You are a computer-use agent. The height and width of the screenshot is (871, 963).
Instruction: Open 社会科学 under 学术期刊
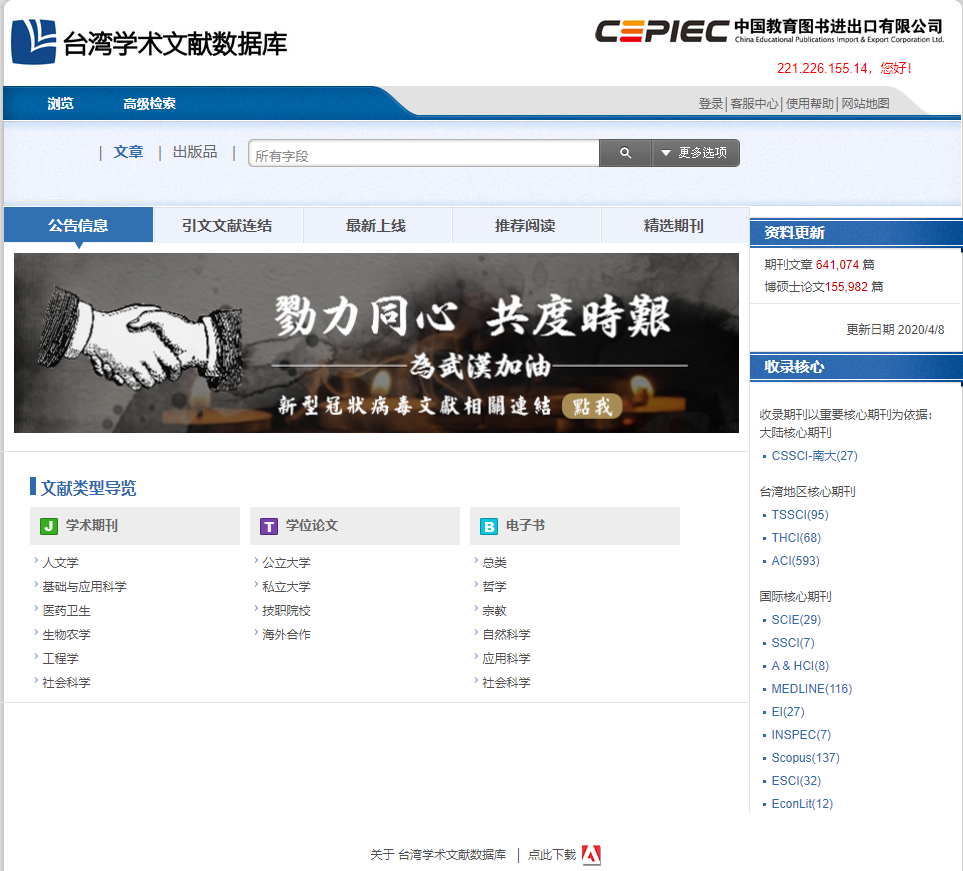(66, 682)
